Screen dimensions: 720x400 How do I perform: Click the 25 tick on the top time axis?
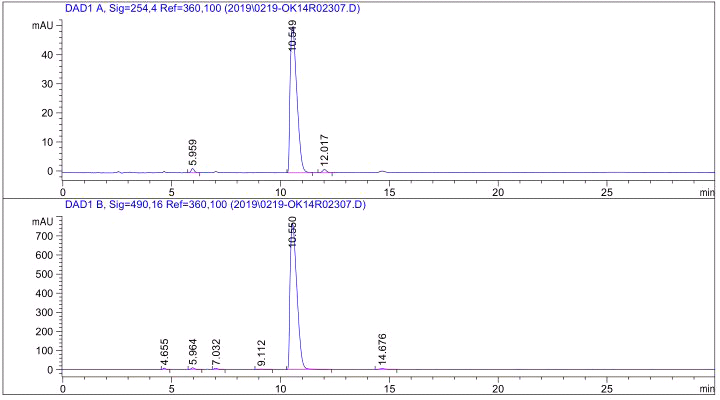(607, 192)
